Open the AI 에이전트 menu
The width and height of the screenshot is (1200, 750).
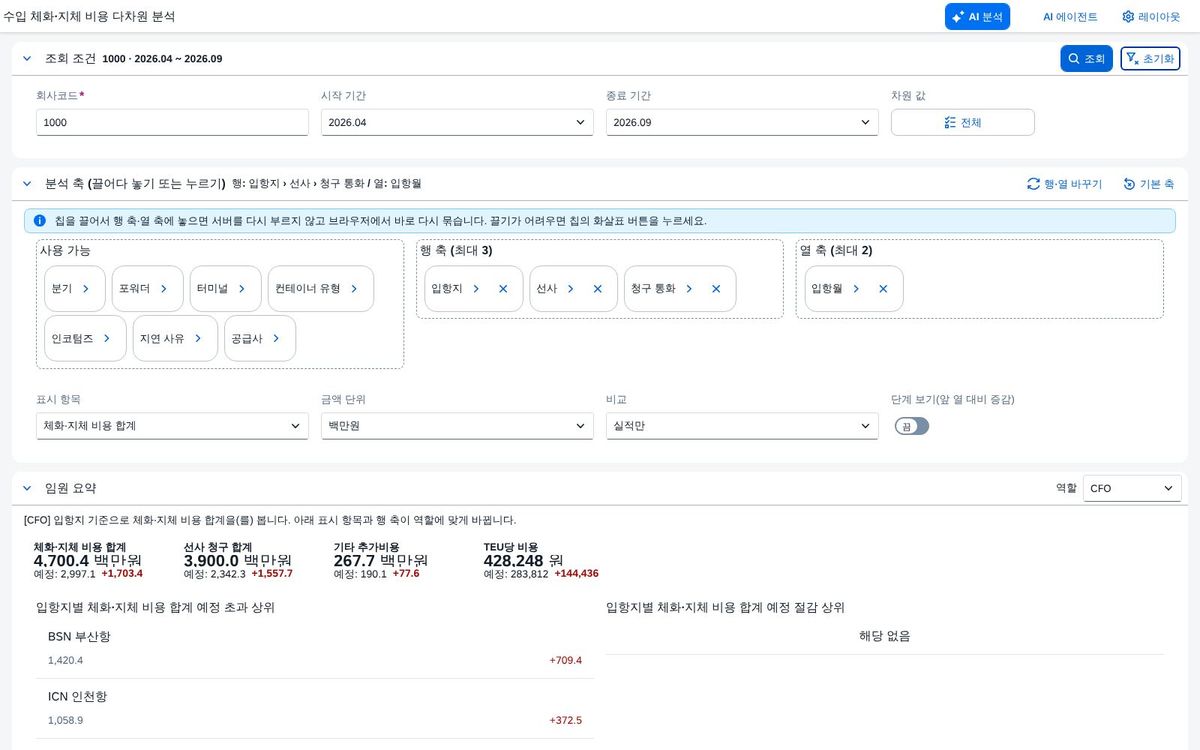[1070, 17]
